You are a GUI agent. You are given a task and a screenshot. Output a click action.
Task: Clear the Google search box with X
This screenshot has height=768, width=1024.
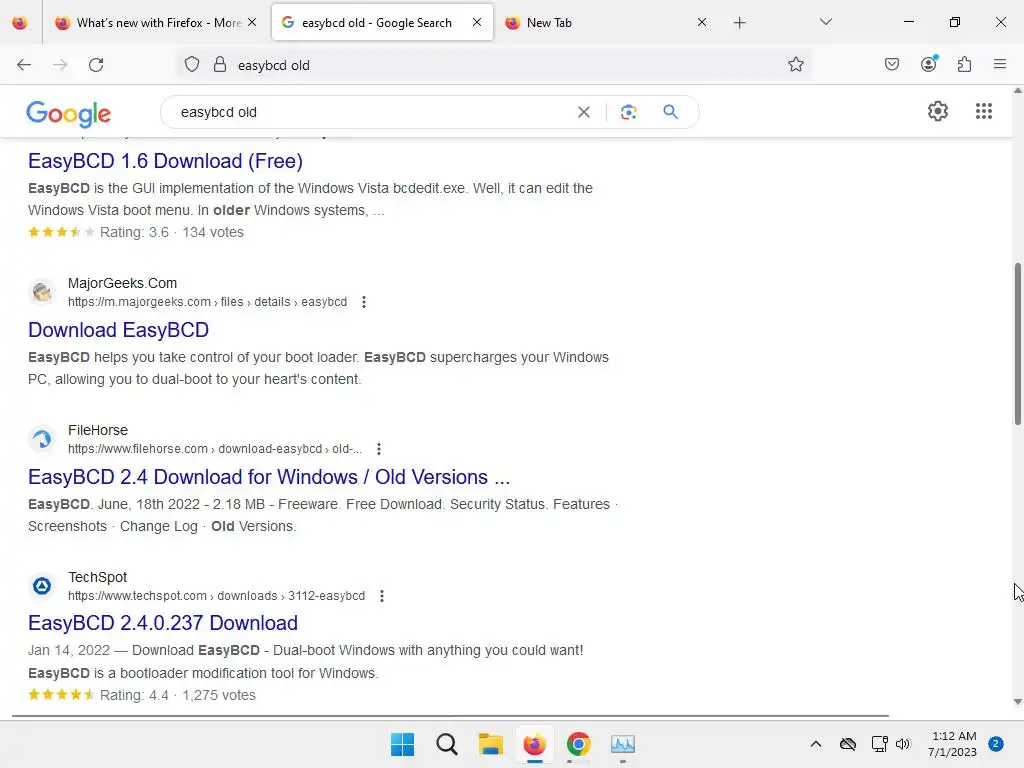[584, 112]
